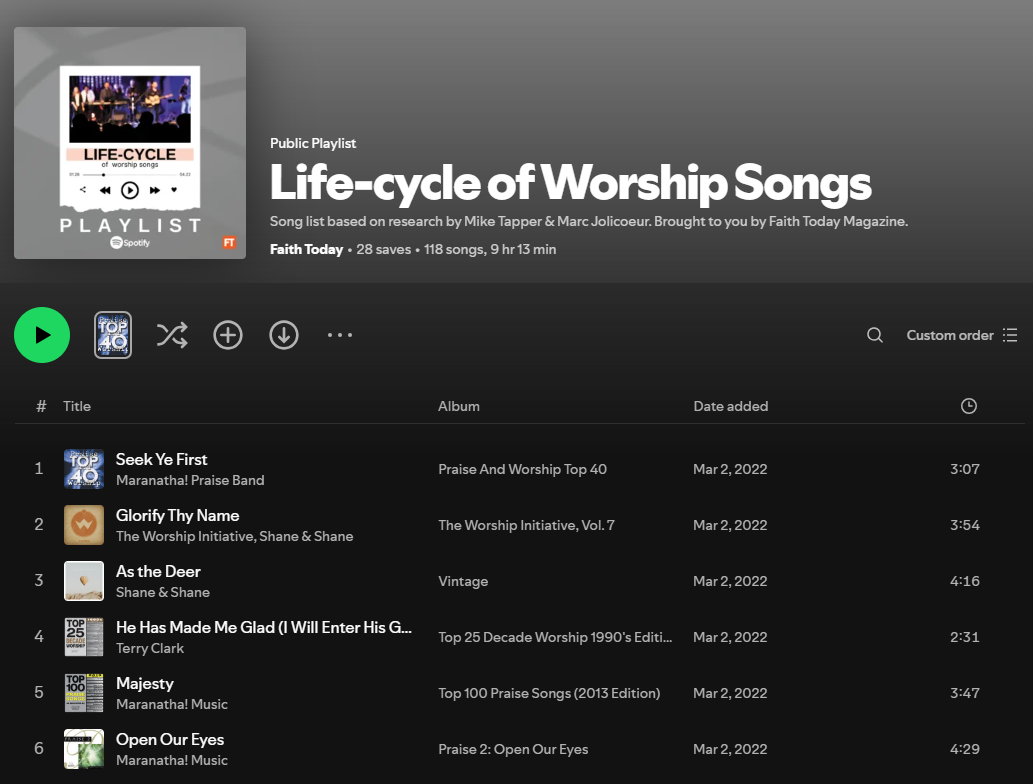Screen dimensions: 1033x784
Task: Click the playlist description text about Mike Tapper
Action: [x=589, y=221]
